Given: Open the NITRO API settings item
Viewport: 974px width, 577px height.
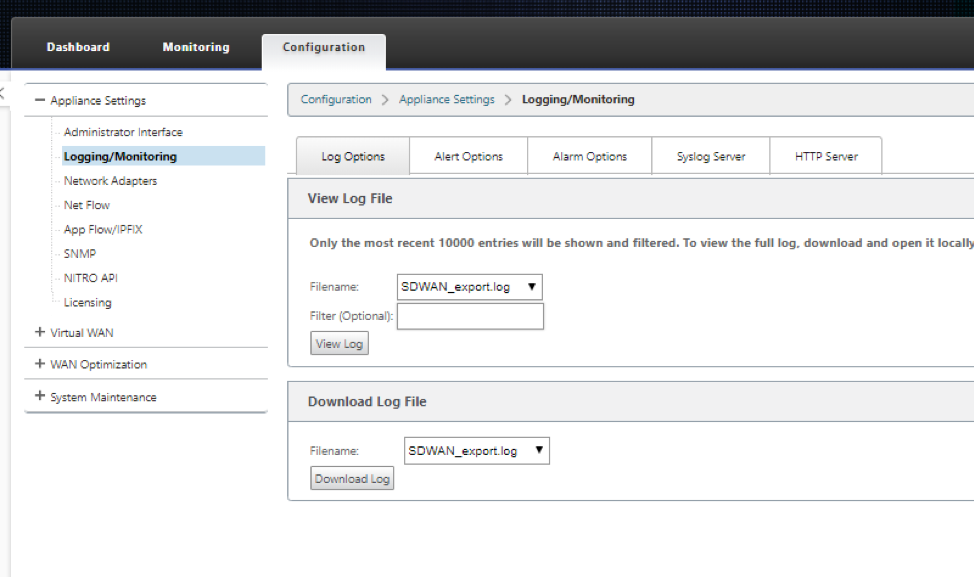Looking at the screenshot, I should click(91, 278).
